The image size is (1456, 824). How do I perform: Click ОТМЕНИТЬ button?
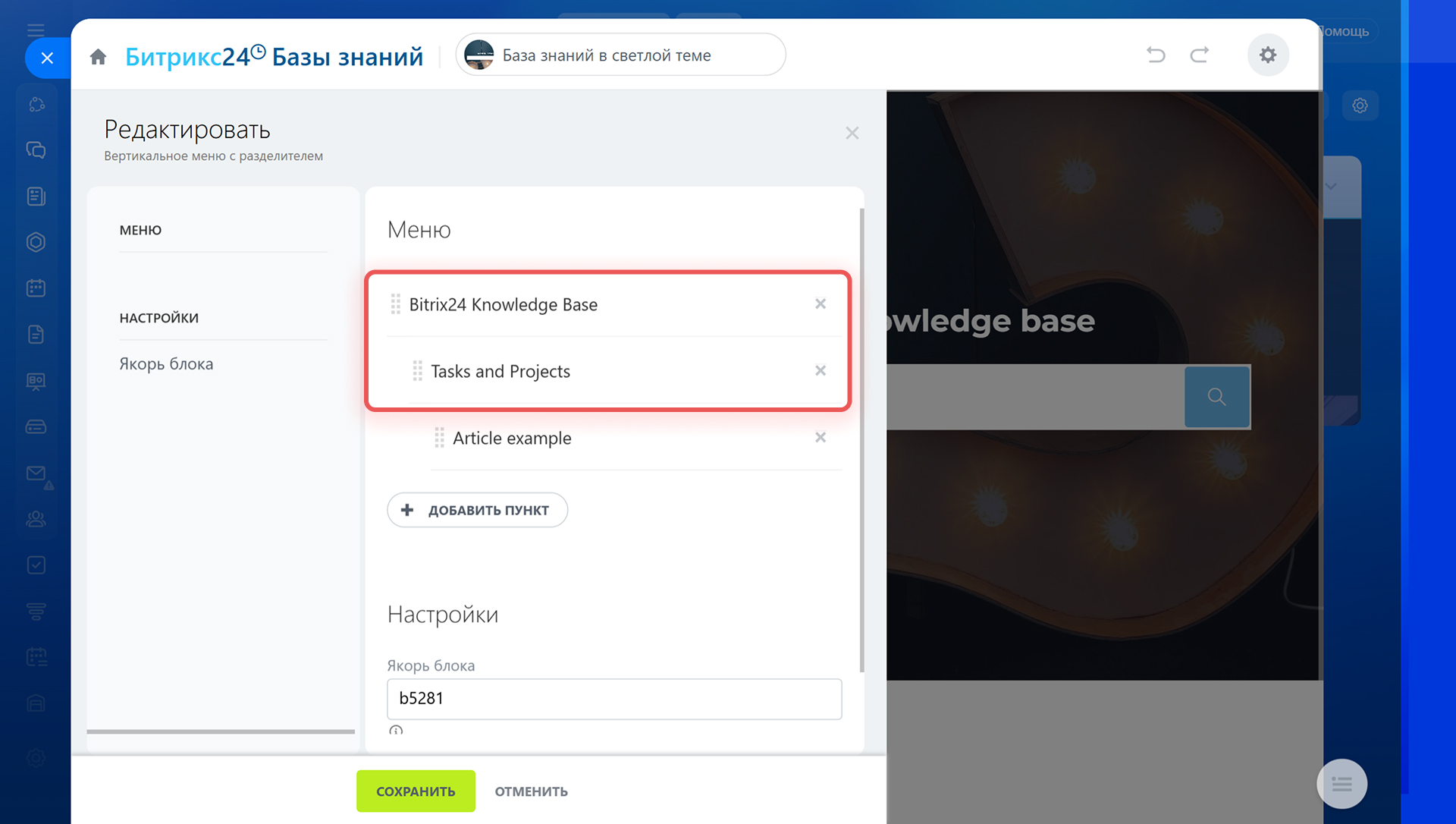[x=531, y=791]
